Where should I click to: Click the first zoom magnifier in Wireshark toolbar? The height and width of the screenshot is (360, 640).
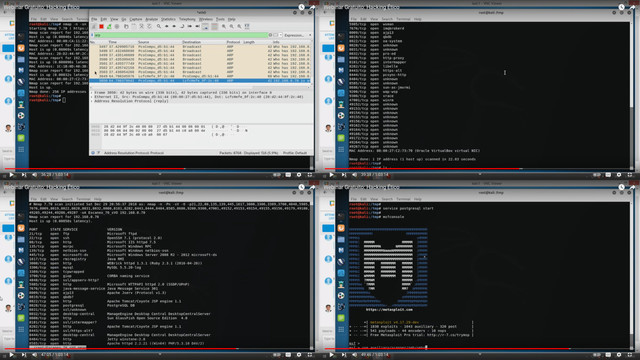[x=224, y=26]
